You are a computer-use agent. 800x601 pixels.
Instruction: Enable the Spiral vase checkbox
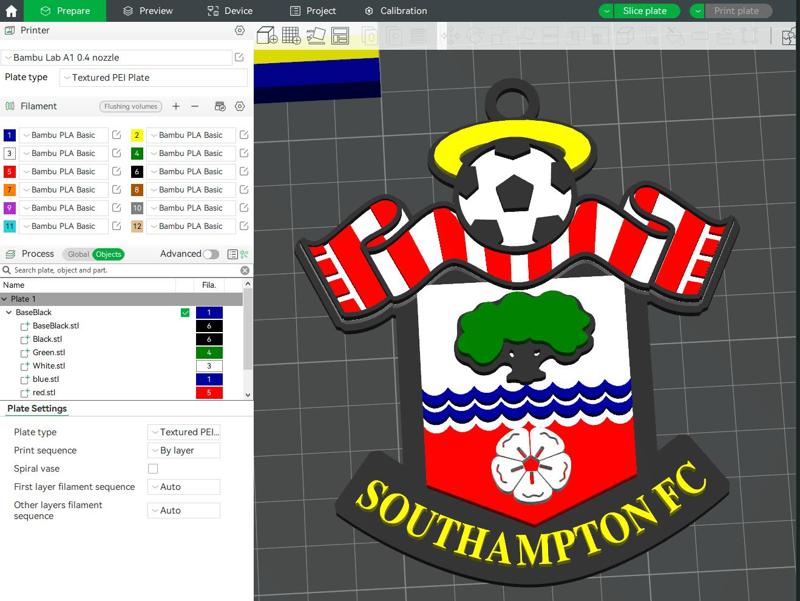click(x=152, y=469)
